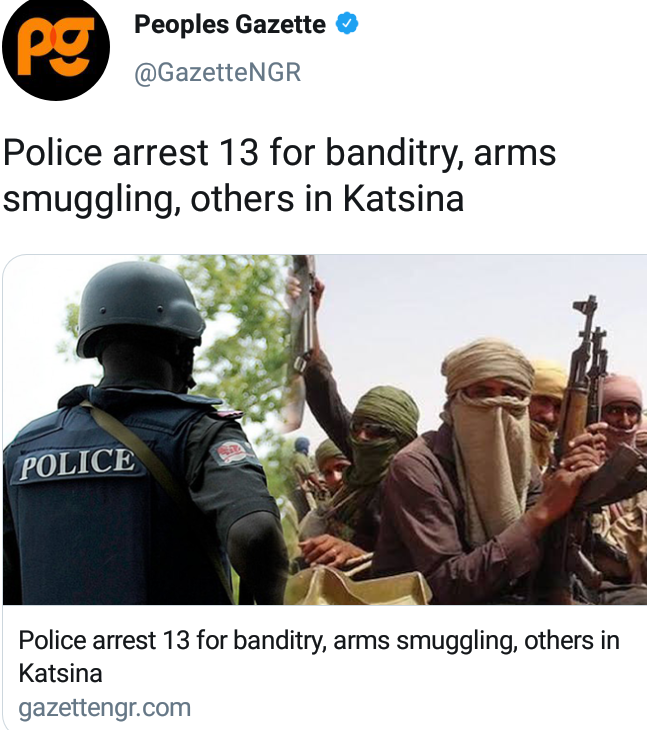The image size is (647, 730).
Task: Click the shoulder patch on officer's sleeve
Action: [231, 453]
